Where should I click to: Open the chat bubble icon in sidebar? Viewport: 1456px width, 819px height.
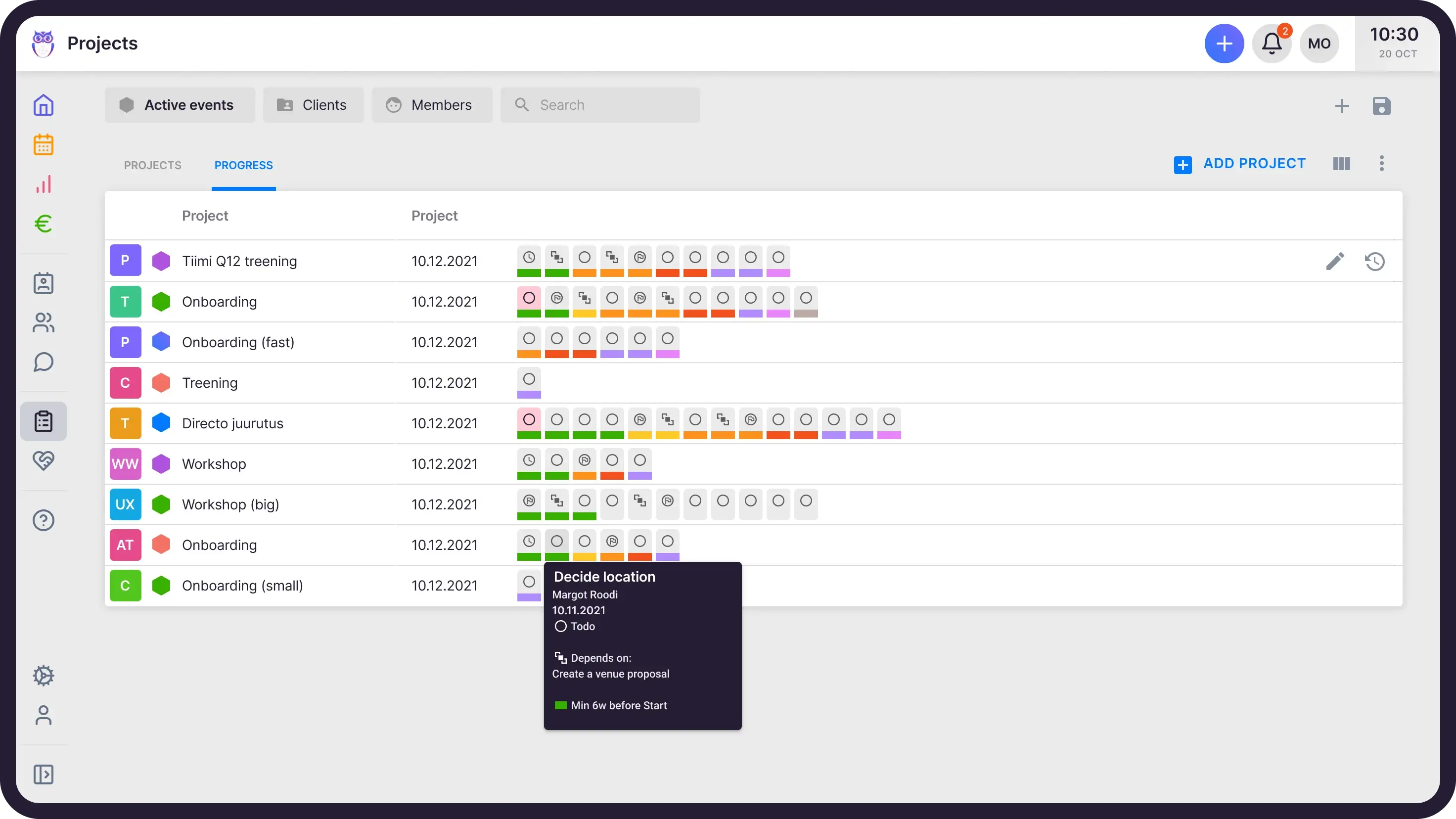point(44,363)
